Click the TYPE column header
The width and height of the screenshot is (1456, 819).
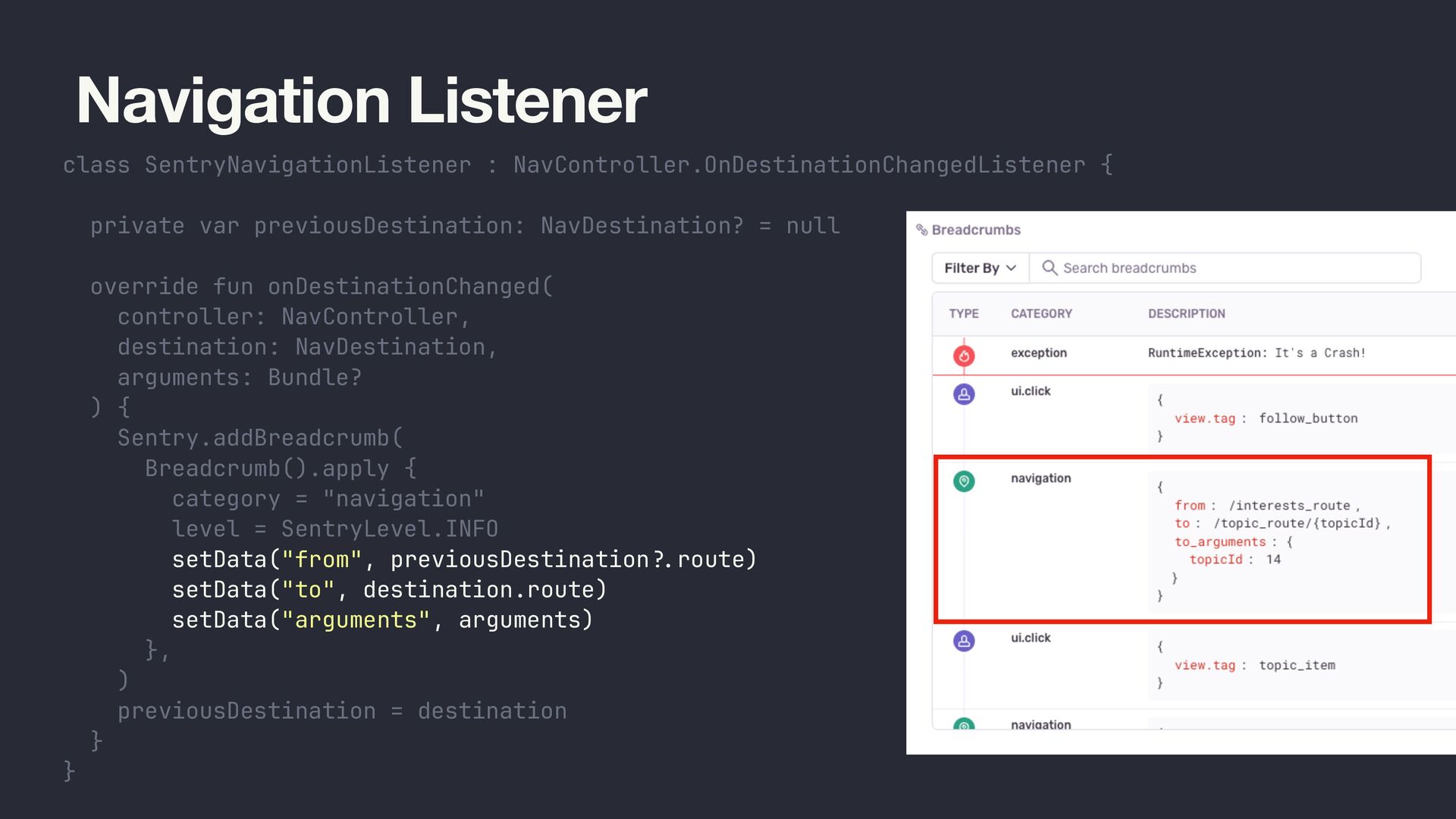(964, 314)
